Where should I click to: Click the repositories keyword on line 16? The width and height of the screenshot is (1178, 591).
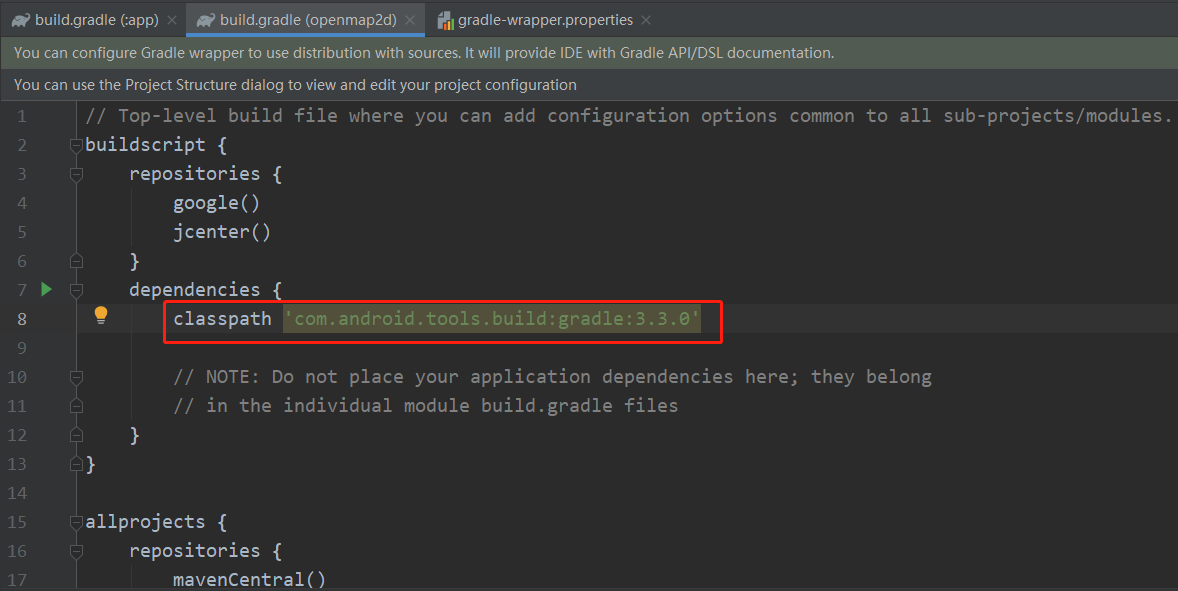pos(195,551)
